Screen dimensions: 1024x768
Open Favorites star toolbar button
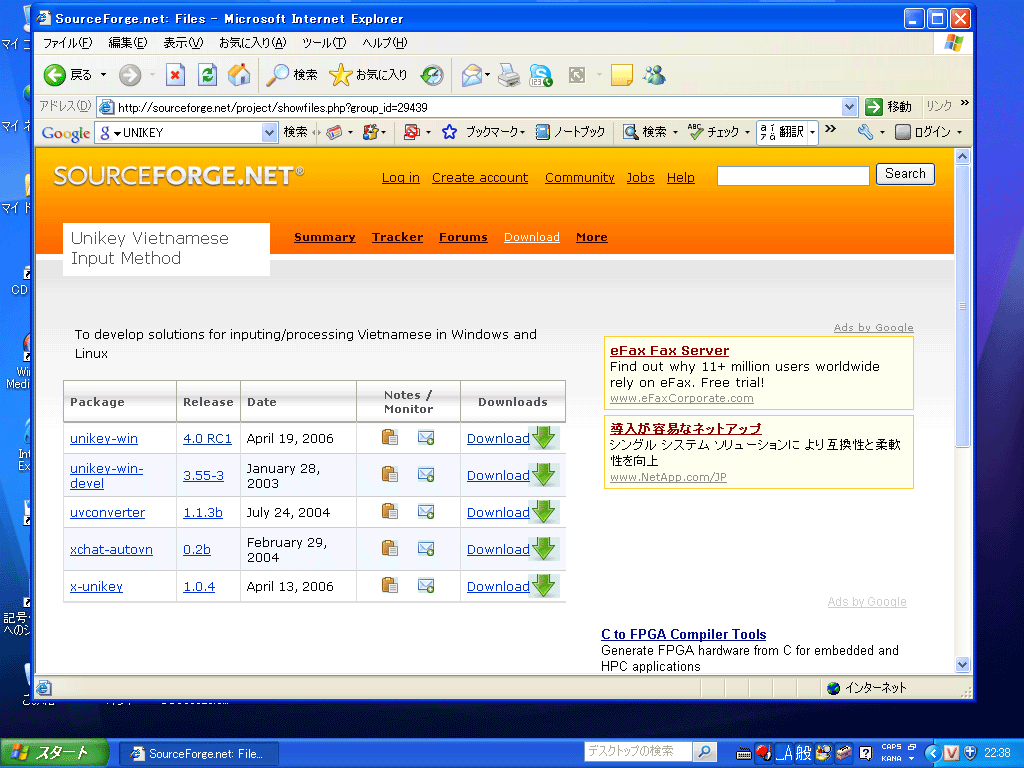368,75
